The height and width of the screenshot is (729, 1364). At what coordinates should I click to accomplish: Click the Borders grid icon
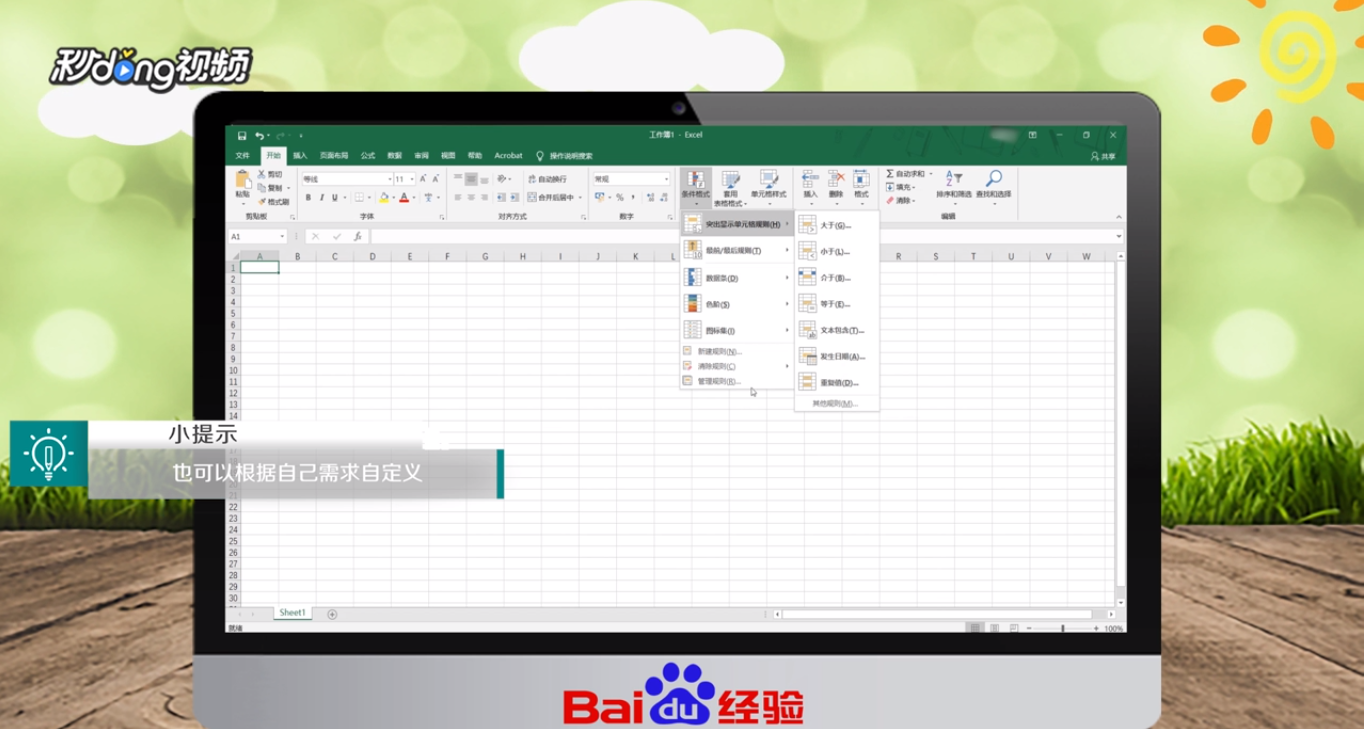[359, 198]
